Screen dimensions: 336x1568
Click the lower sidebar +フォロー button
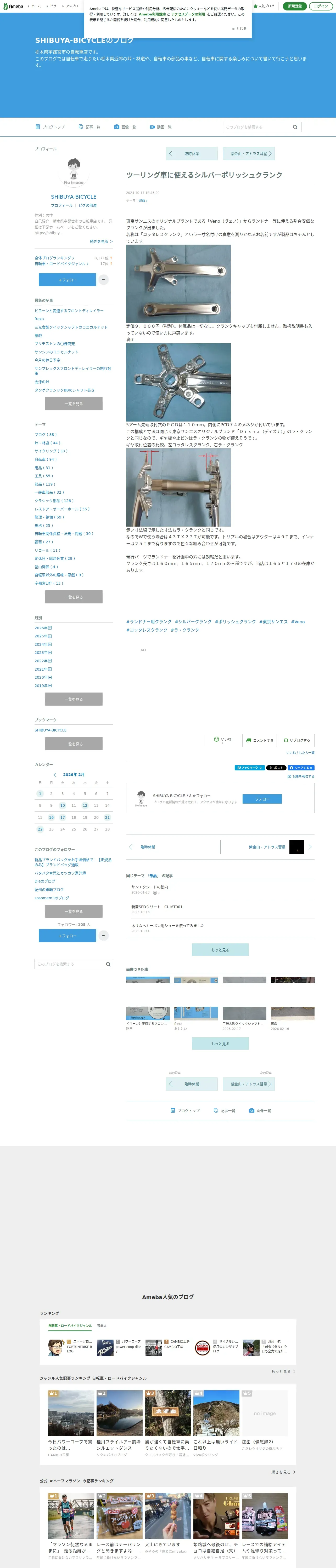pyautogui.click(x=67, y=936)
